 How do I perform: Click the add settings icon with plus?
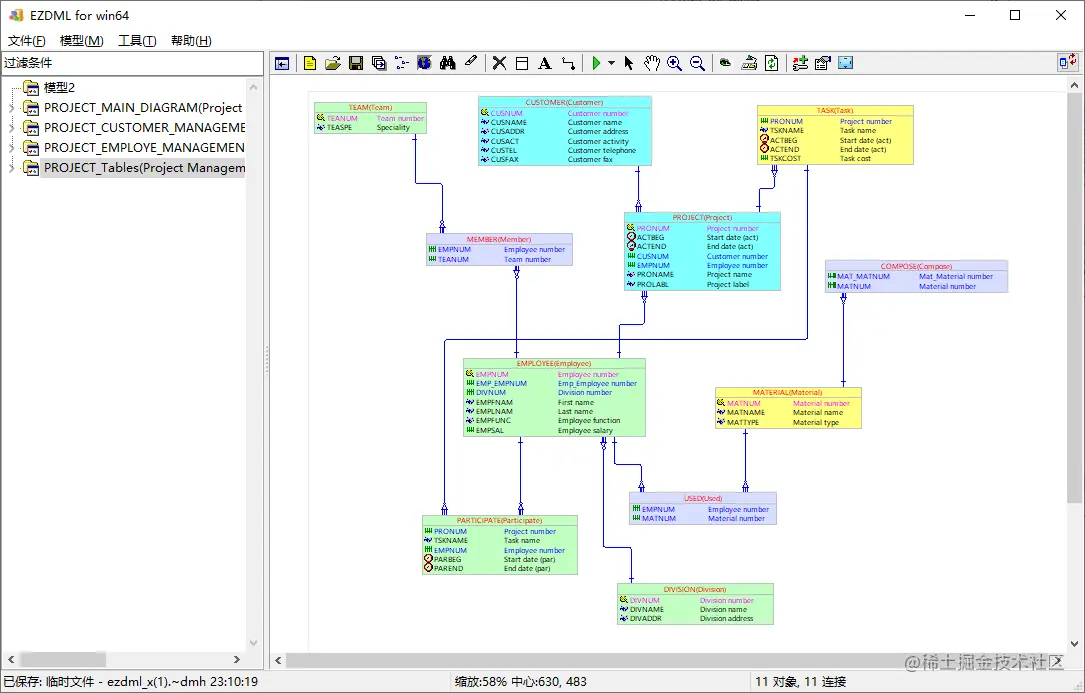pyautogui.click(x=800, y=64)
